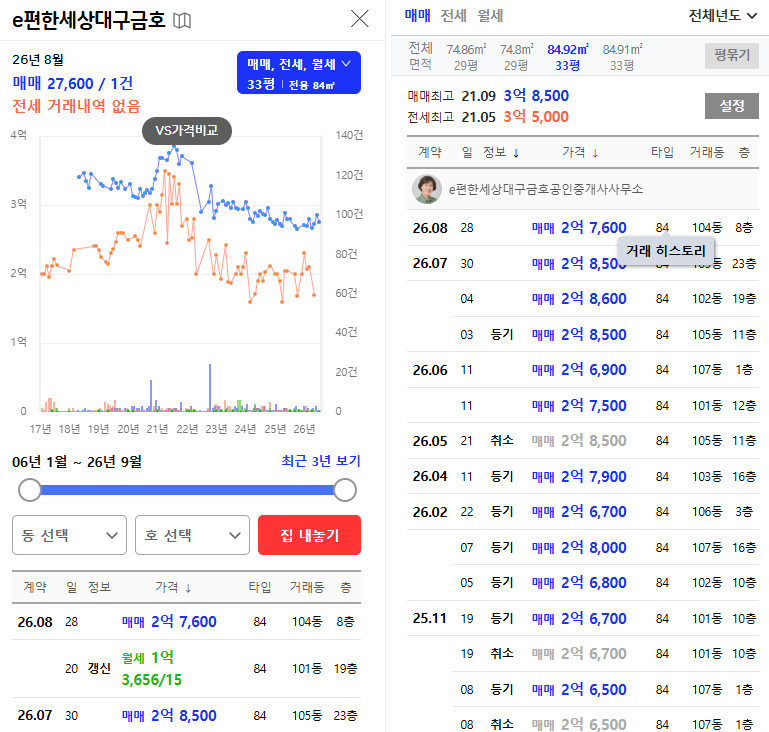Click the gray 설정 button
This screenshot has height=732, width=769.
coord(732,105)
